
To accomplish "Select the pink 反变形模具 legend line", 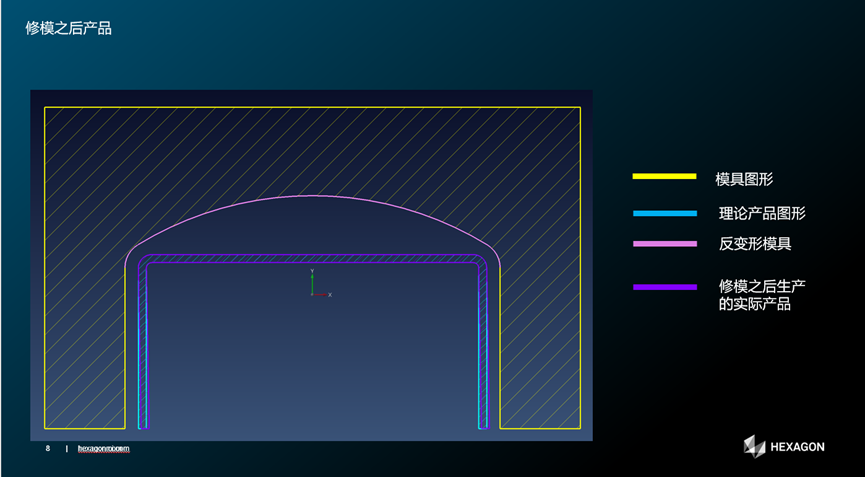I will click(x=664, y=244).
